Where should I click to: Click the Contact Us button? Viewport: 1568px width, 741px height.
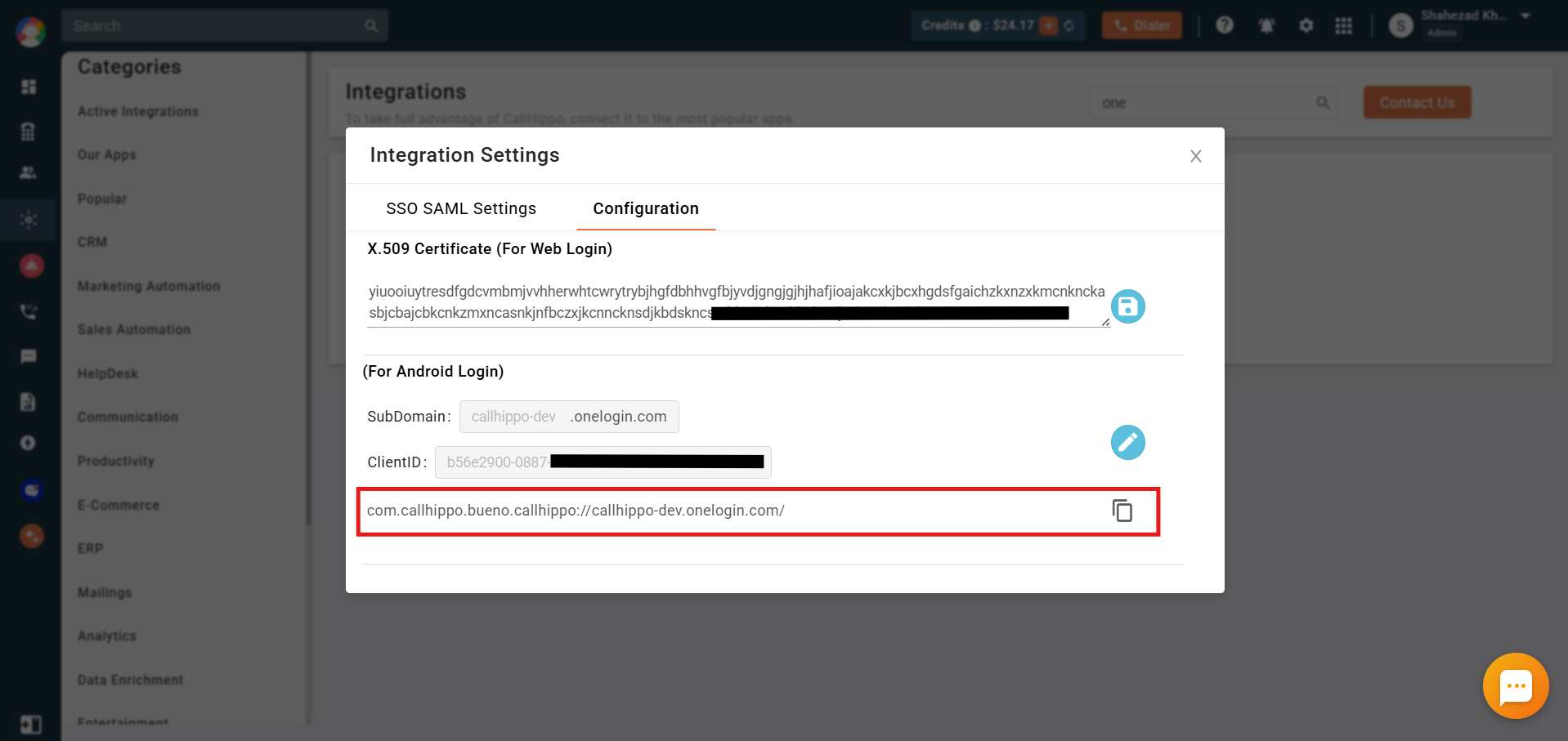1418,102
